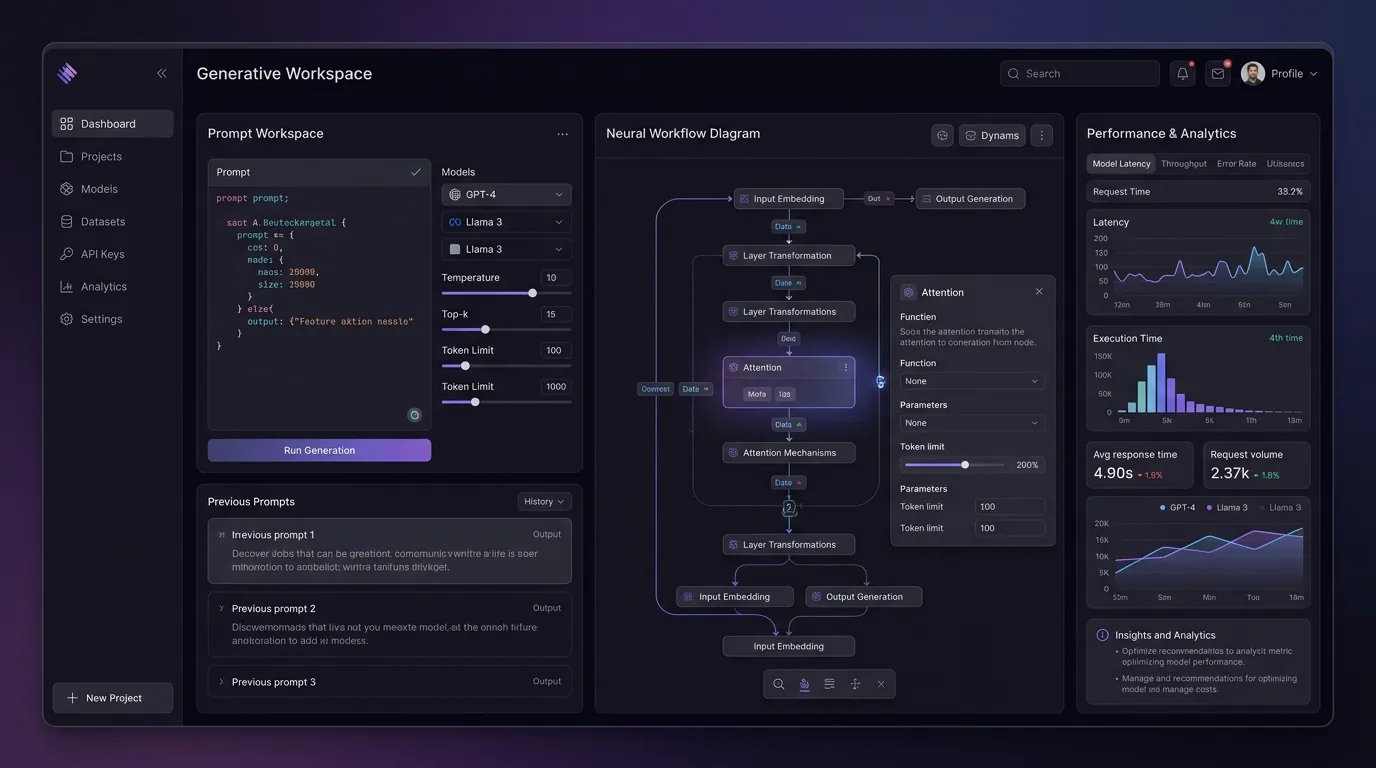Screen dimensions: 1376x768
Task: Expand Previous prompt 2
Action: point(221,608)
